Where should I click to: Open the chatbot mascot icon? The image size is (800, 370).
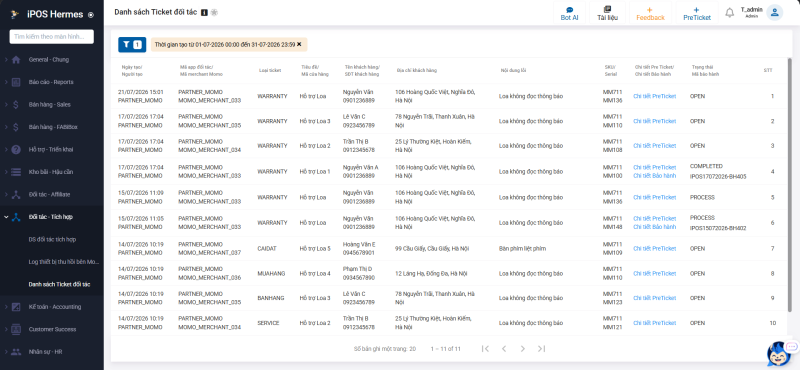[779, 353]
